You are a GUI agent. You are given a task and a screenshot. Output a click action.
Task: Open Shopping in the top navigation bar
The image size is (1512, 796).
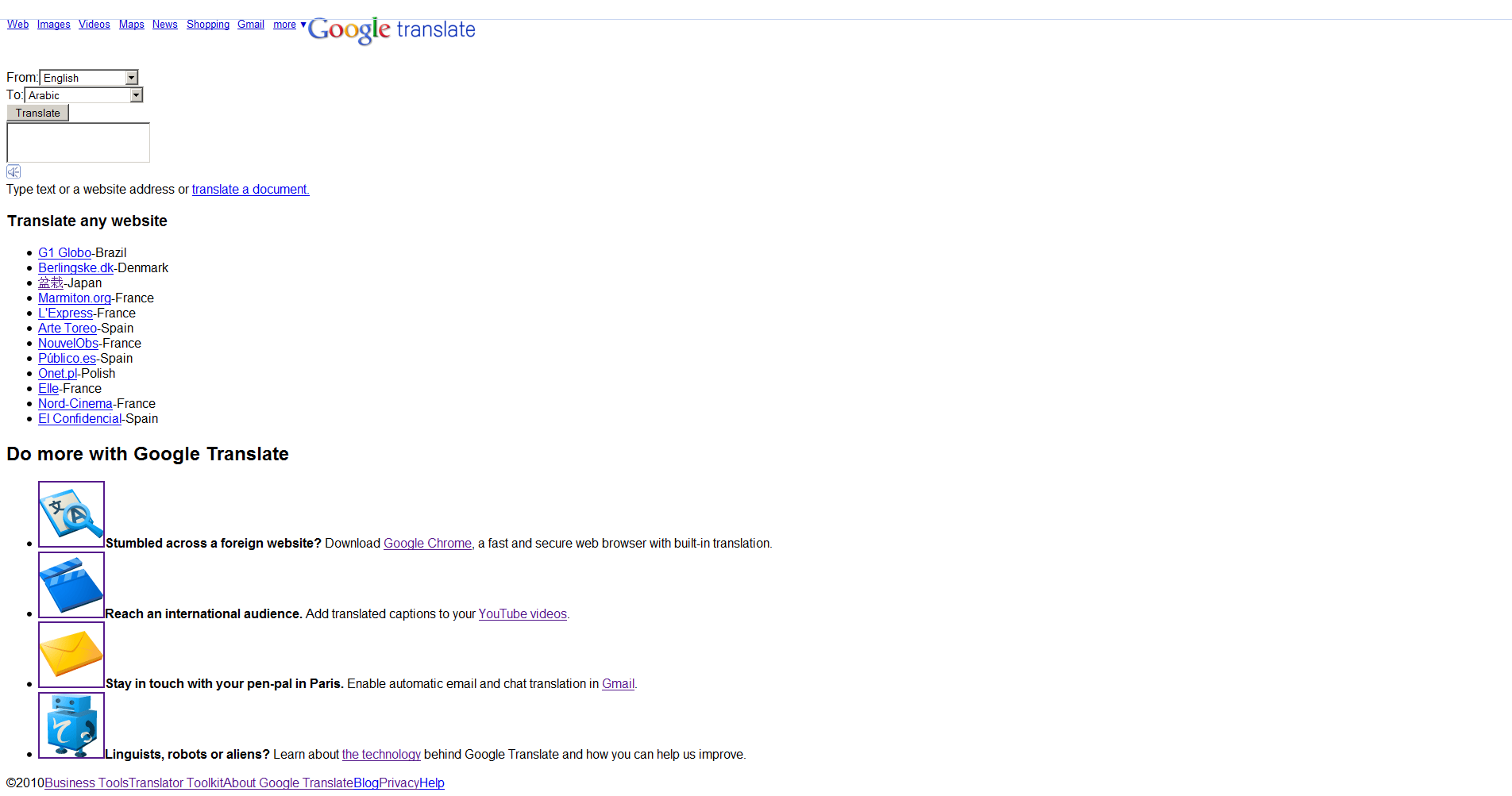tap(207, 25)
